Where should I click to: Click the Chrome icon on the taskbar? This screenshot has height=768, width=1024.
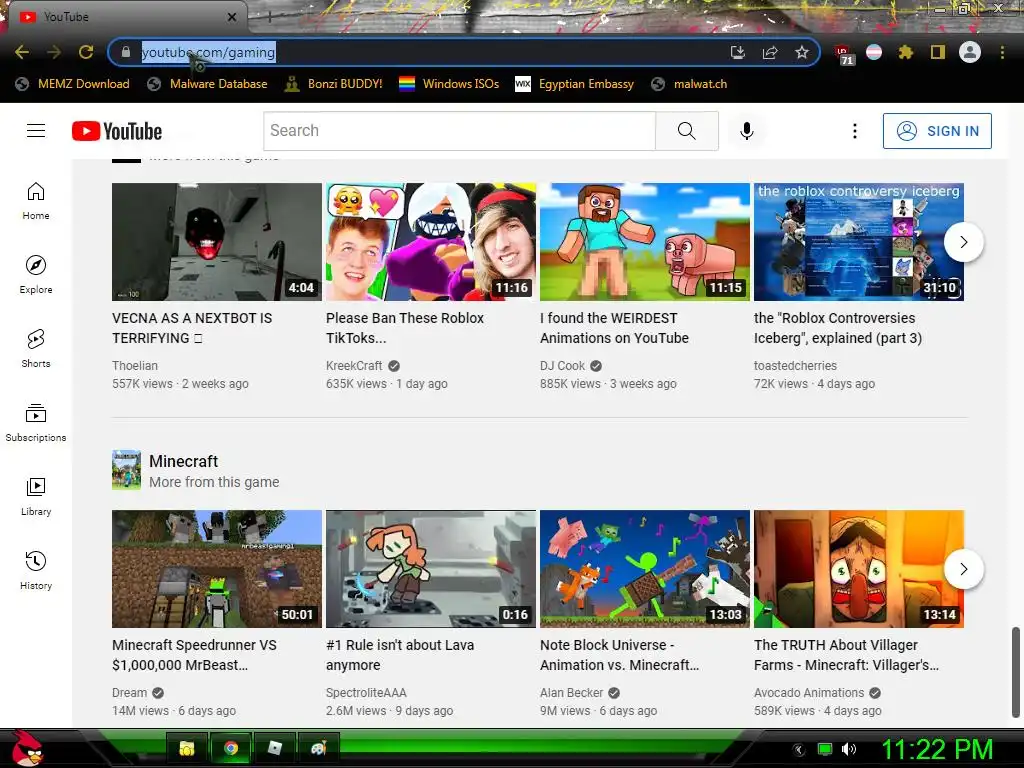(x=231, y=748)
